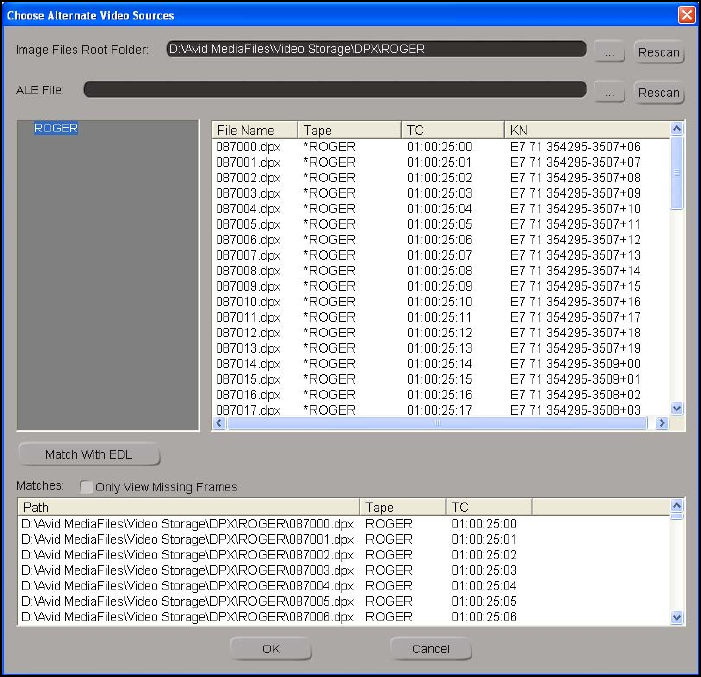Screen dimensions: 701x677
Task: Select file 087005.dpx
Action: point(249,224)
